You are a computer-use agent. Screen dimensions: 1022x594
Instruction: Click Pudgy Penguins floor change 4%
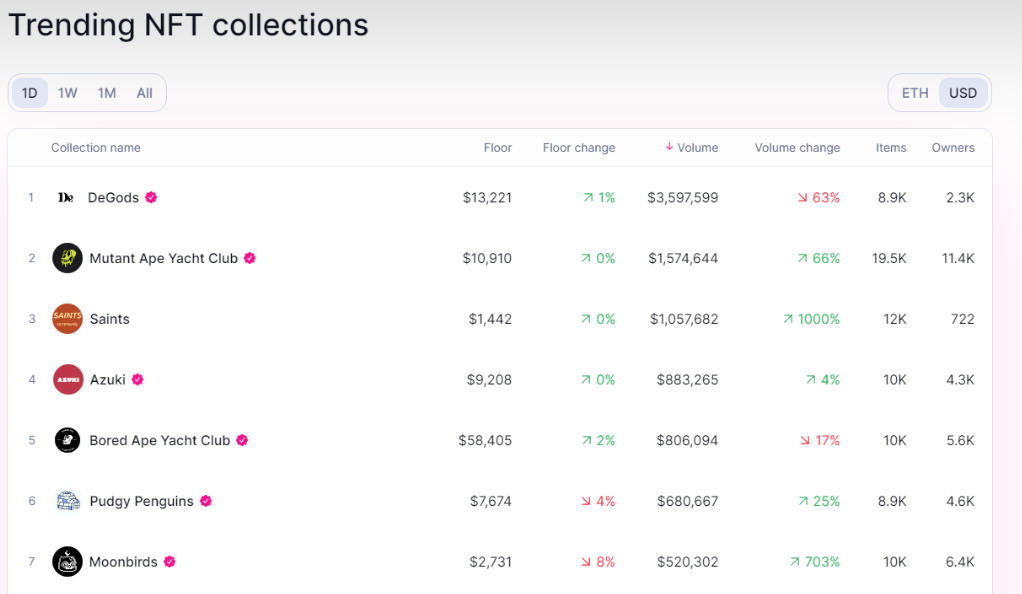point(598,501)
